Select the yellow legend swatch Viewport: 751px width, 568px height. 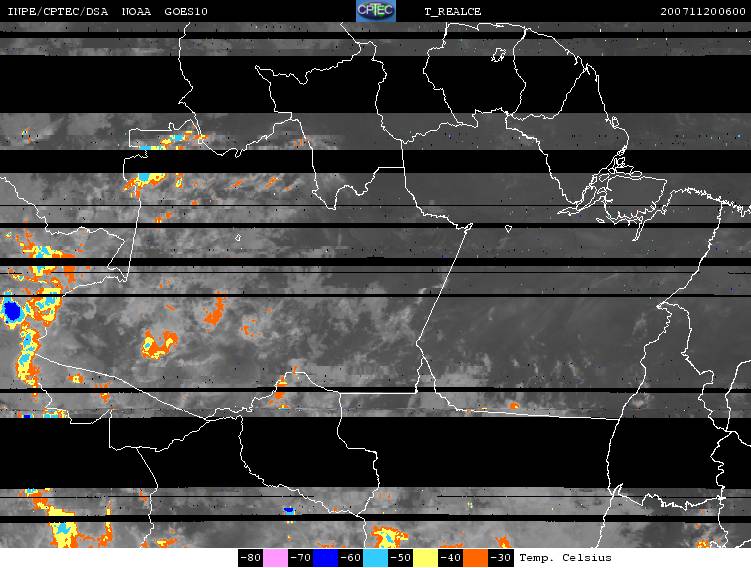point(426,558)
